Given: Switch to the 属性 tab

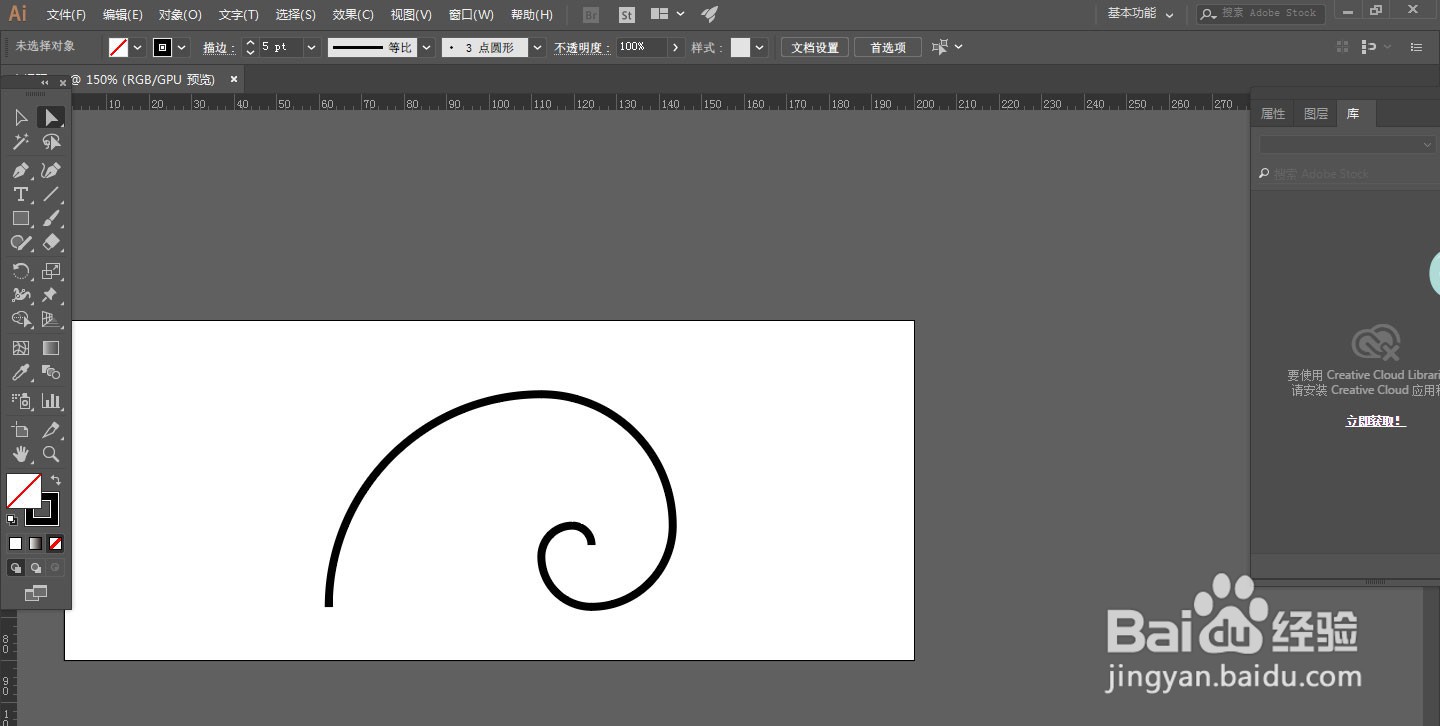Looking at the screenshot, I should coord(1273,114).
